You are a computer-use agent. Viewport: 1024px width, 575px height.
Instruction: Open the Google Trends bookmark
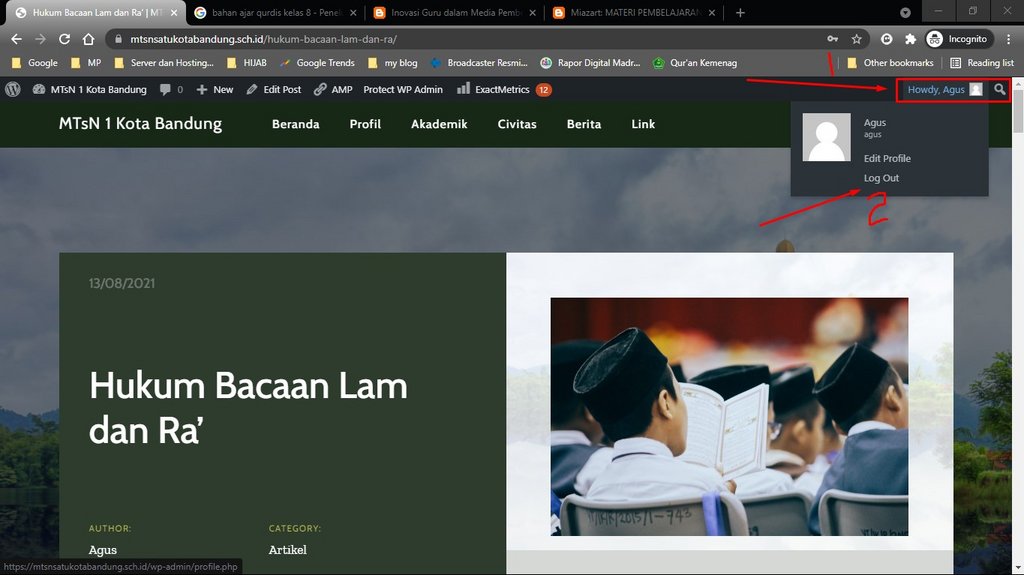(317, 63)
